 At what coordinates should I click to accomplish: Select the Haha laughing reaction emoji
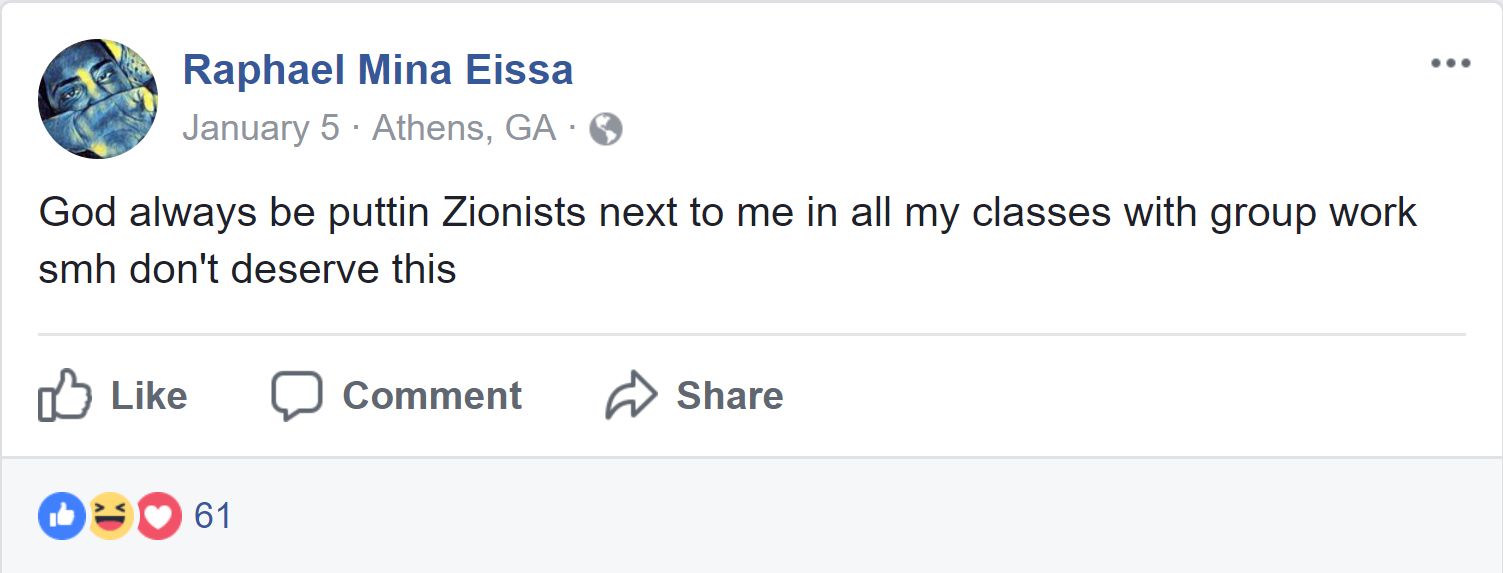[110, 516]
